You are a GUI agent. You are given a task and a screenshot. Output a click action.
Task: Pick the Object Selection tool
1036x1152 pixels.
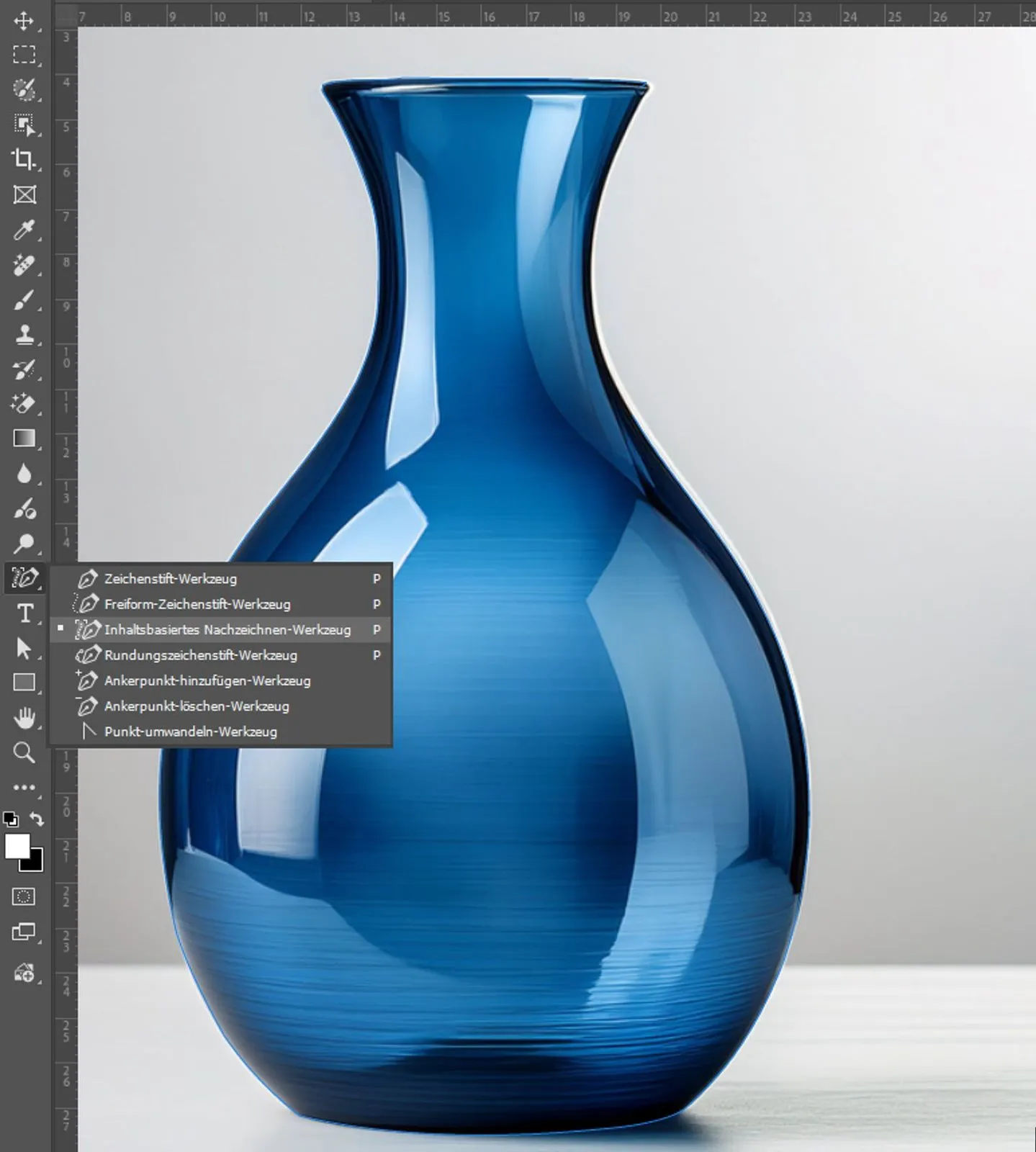pyautogui.click(x=24, y=125)
